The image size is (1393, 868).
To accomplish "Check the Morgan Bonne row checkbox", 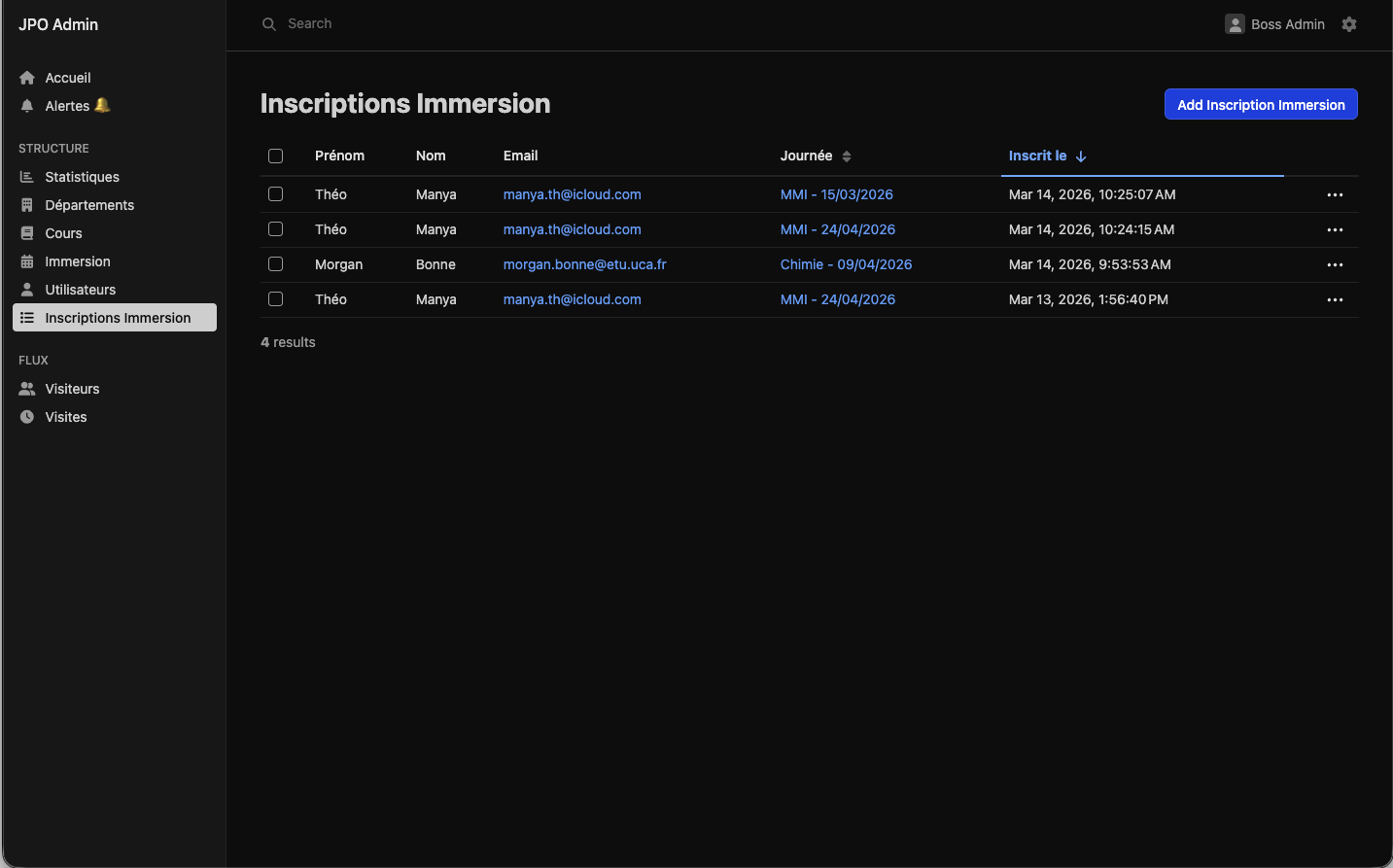I will pos(276,264).
